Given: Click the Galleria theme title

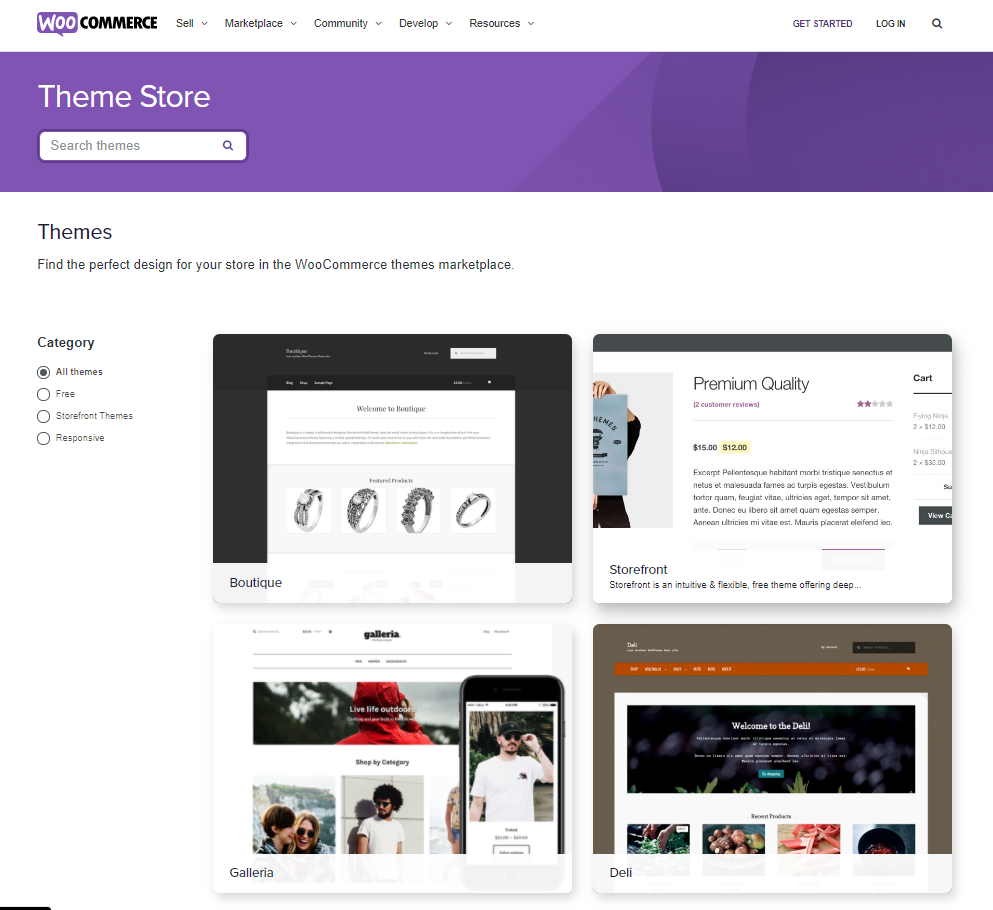Looking at the screenshot, I should [251, 873].
